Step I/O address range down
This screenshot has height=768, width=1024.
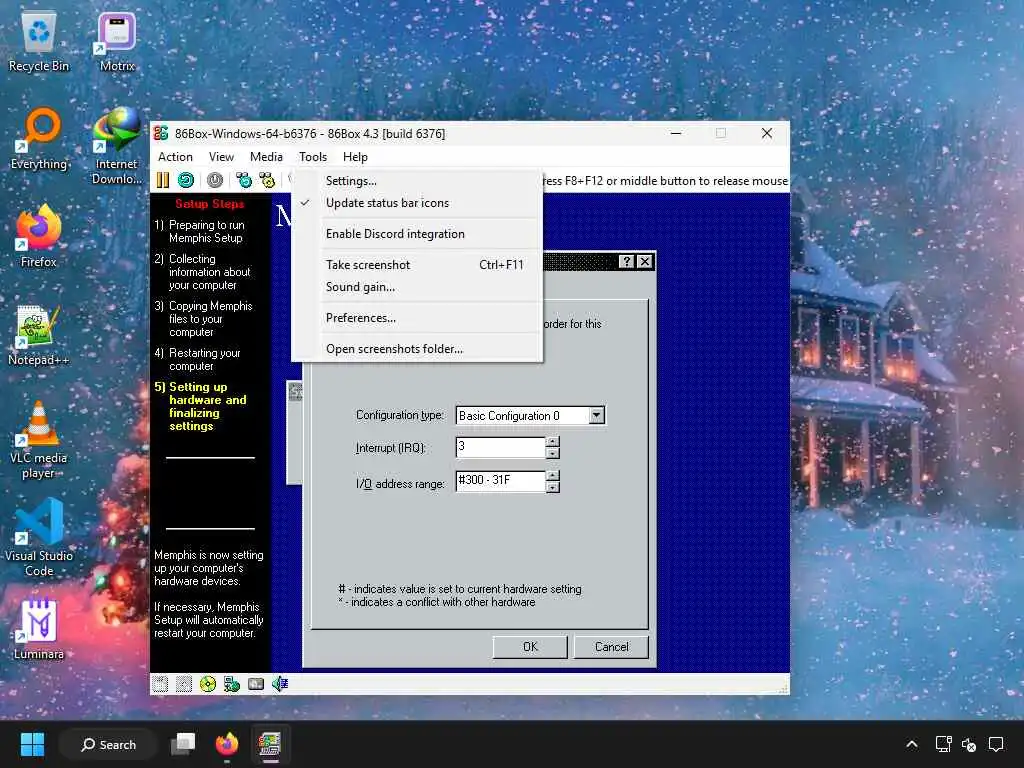pyautogui.click(x=552, y=487)
